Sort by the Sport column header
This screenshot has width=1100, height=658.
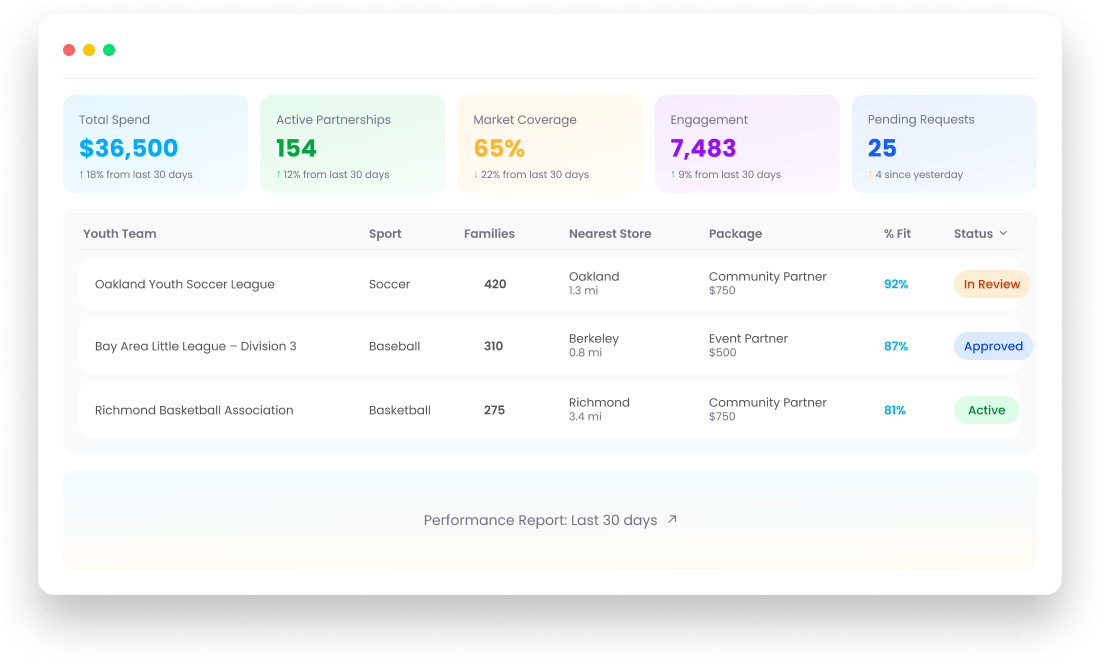click(x=385, y=234)
